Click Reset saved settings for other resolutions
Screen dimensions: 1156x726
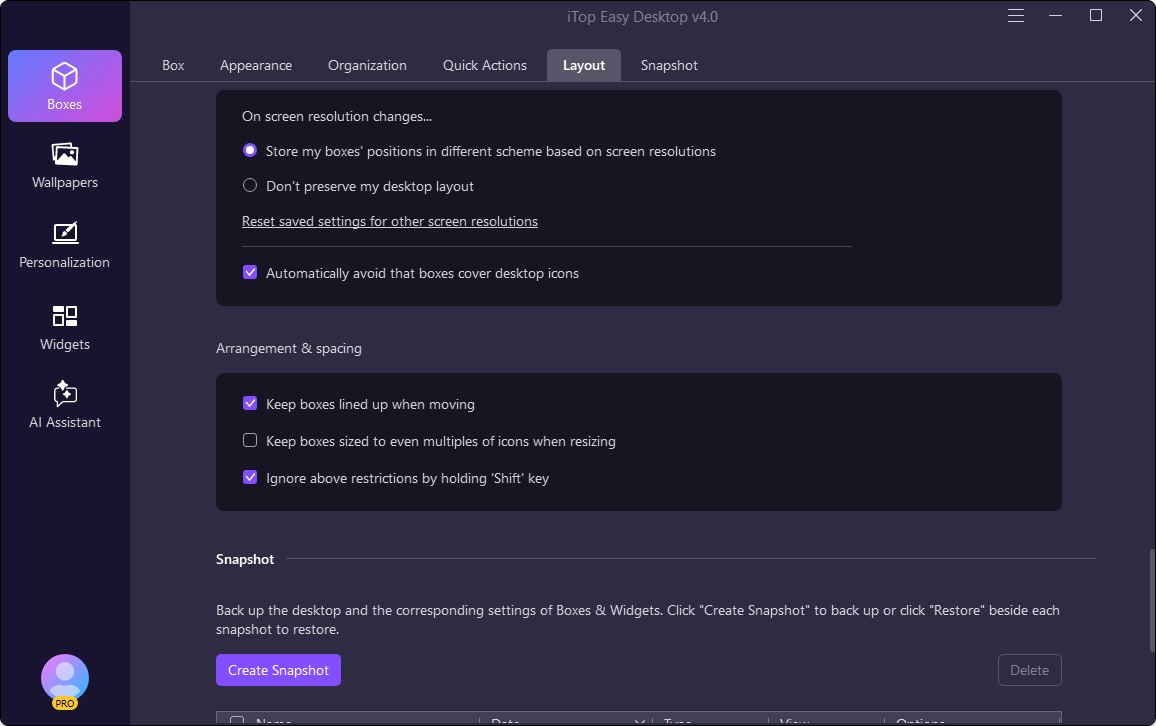390,221
